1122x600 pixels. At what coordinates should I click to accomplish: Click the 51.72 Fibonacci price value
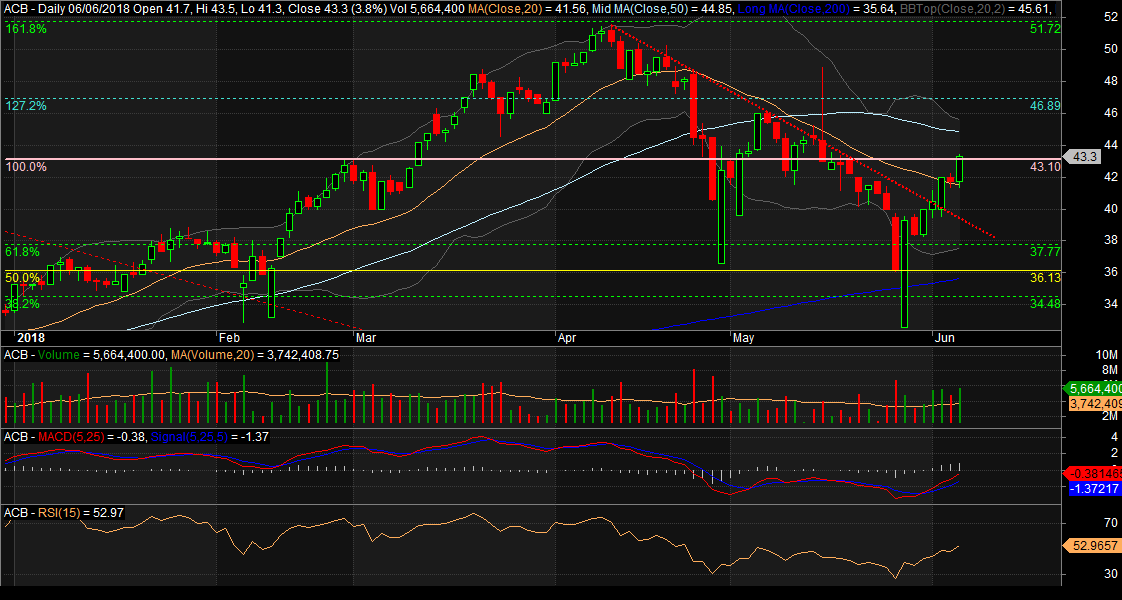point(1044,29)
